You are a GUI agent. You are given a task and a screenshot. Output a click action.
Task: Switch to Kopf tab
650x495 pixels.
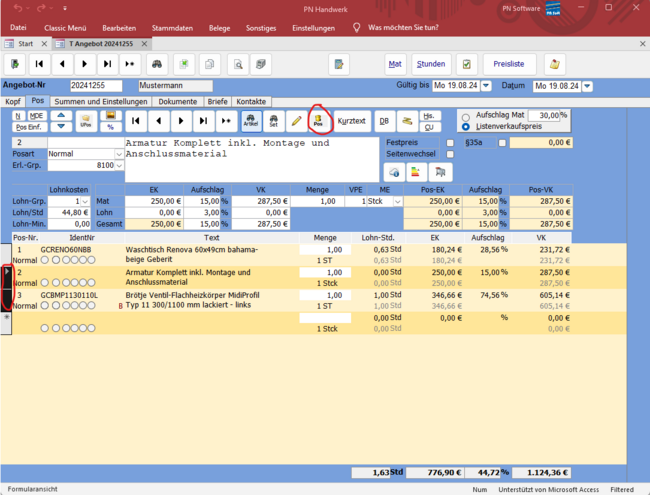point(12,102)
